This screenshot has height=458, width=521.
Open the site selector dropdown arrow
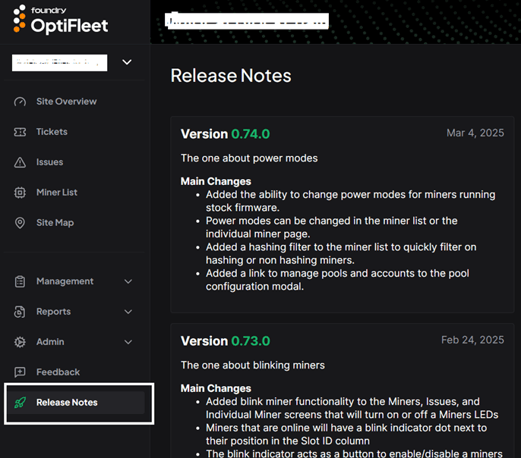[x=127, y=62]
